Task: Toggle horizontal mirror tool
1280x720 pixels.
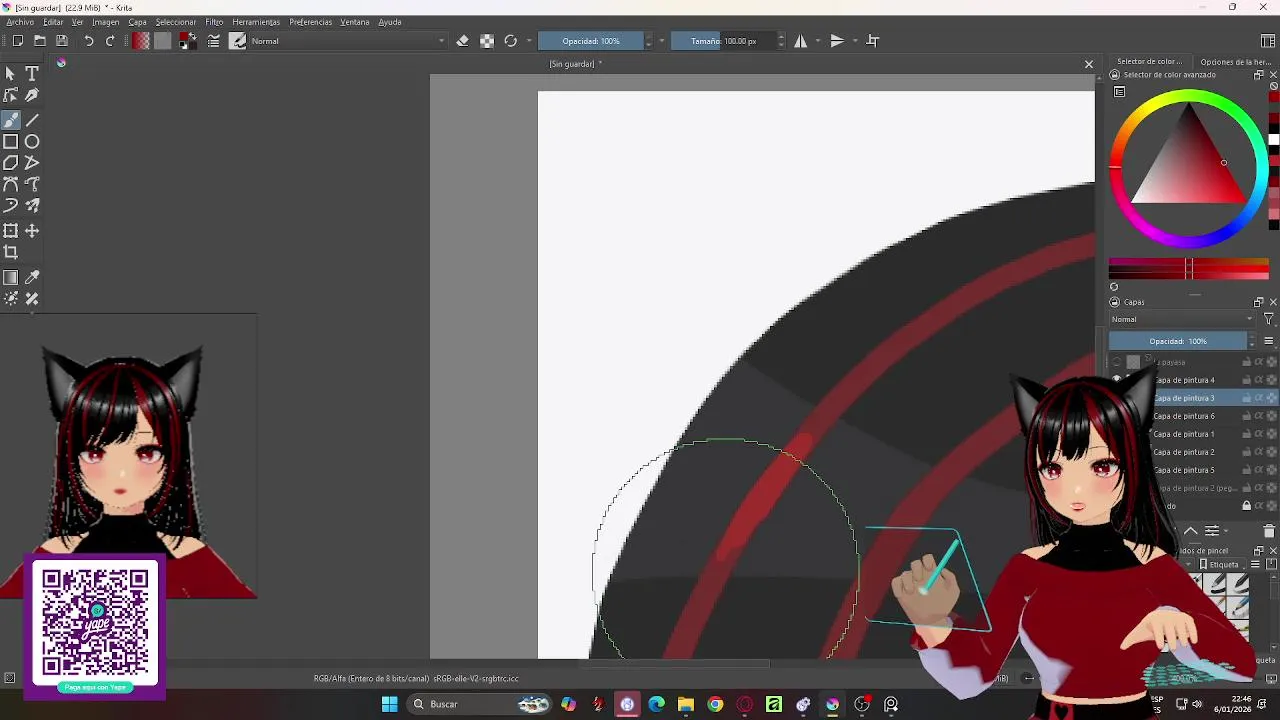Action: pos(801,41)
